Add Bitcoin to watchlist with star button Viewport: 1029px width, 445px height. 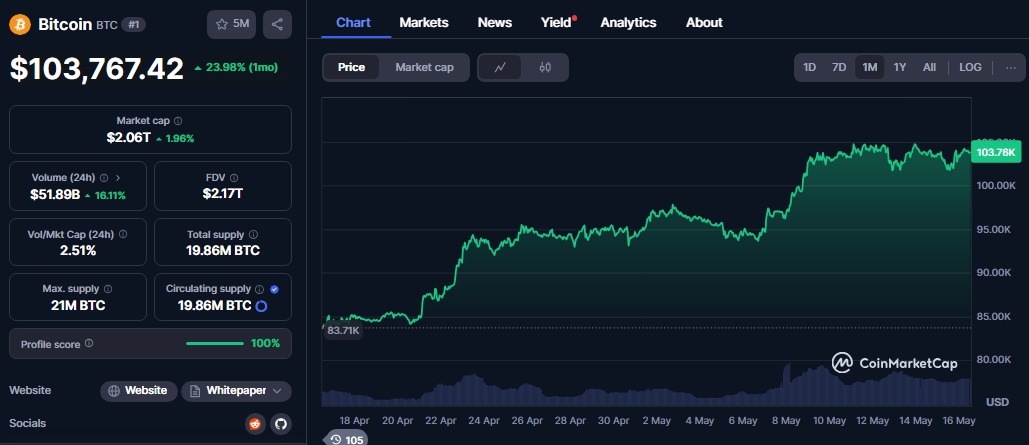tap(232, 24)
